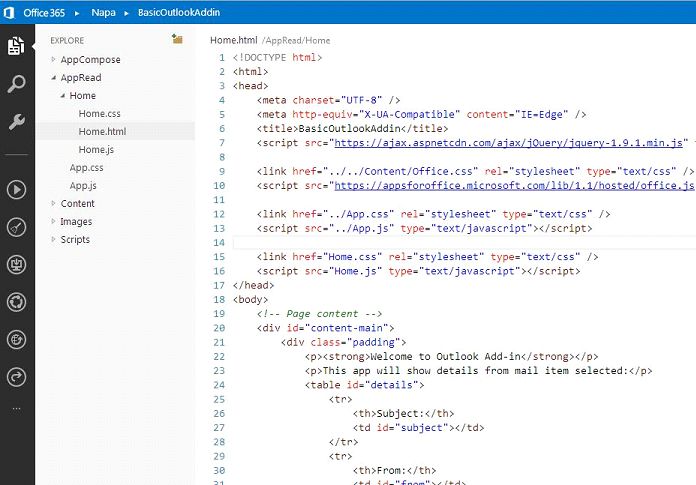696x485 pixels.
Task: Click the DOCTYPE html declaration line
Action: point(277,57)
